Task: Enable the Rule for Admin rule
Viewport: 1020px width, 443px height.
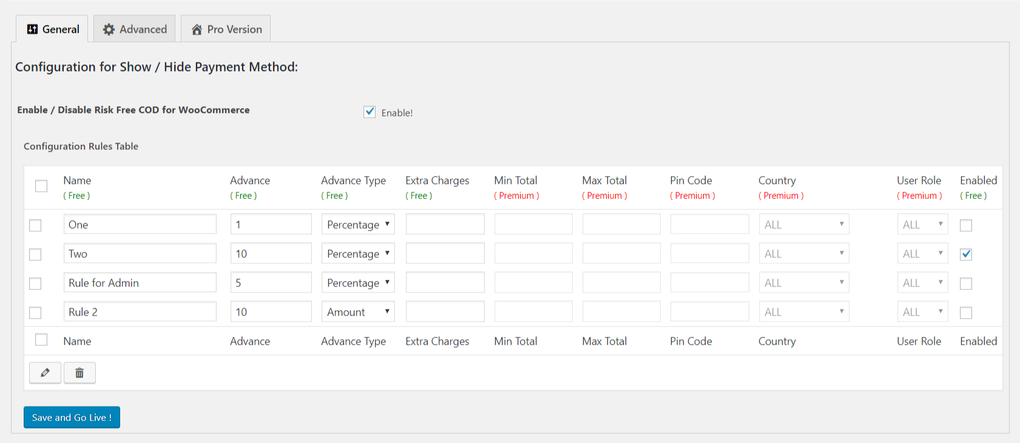Action: (966, 284)
